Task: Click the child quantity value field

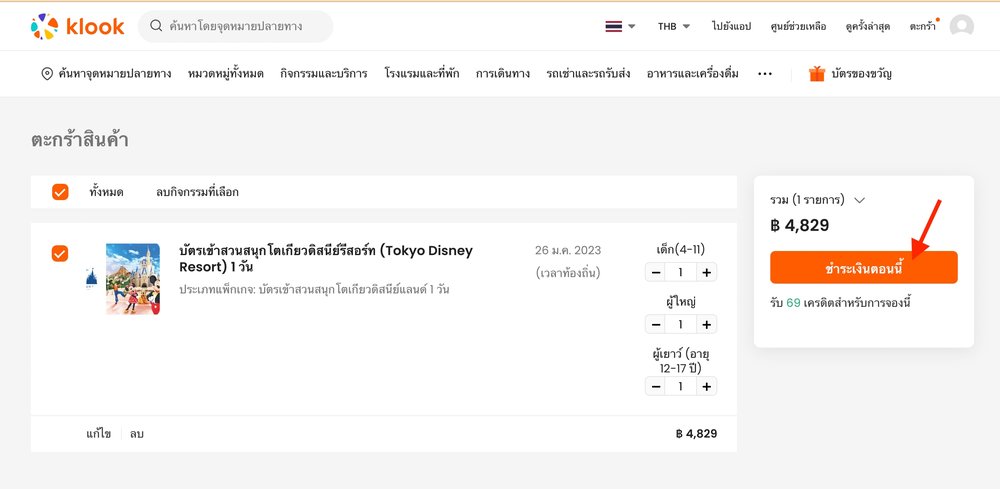Action: point(680,272)
